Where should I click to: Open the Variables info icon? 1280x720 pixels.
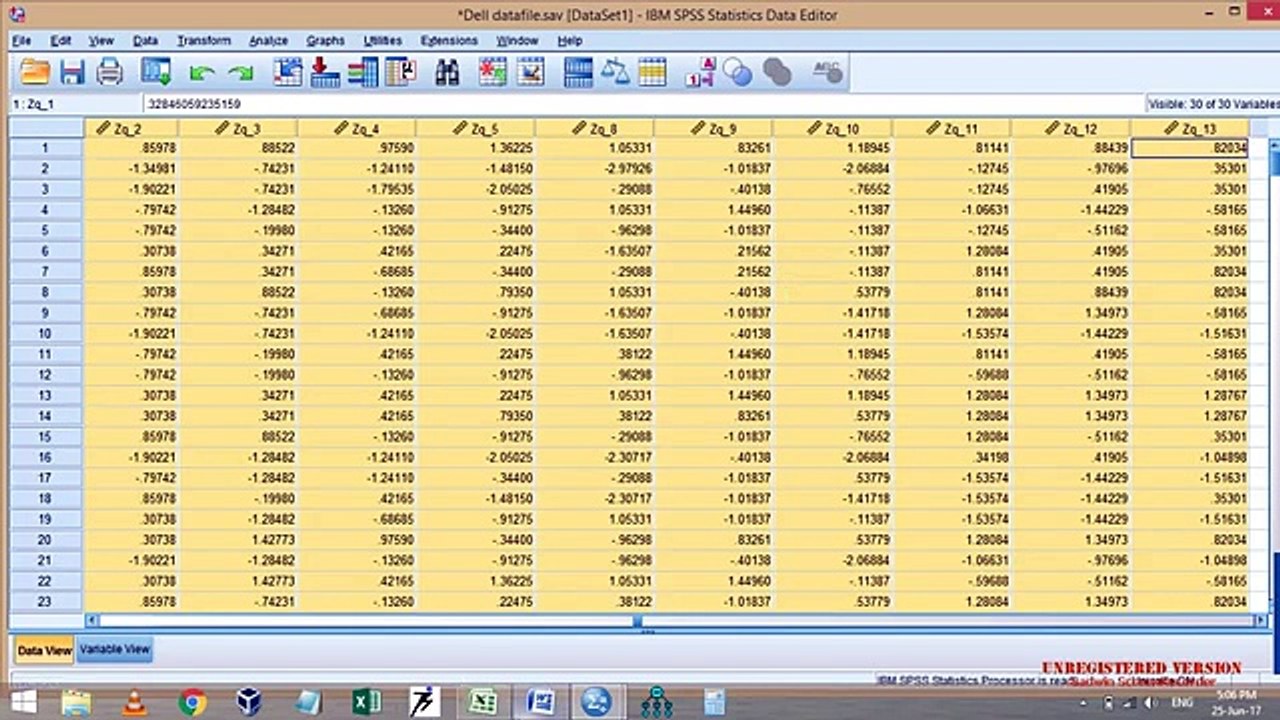pos(362,72)
